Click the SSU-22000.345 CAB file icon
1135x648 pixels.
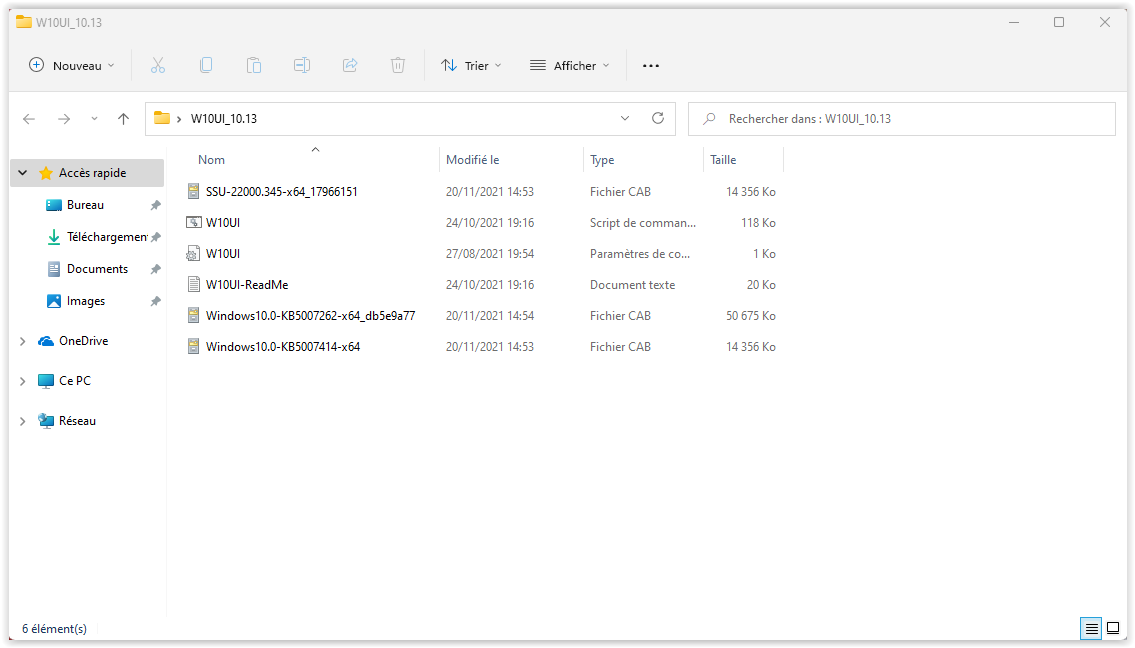click(193, 191)
